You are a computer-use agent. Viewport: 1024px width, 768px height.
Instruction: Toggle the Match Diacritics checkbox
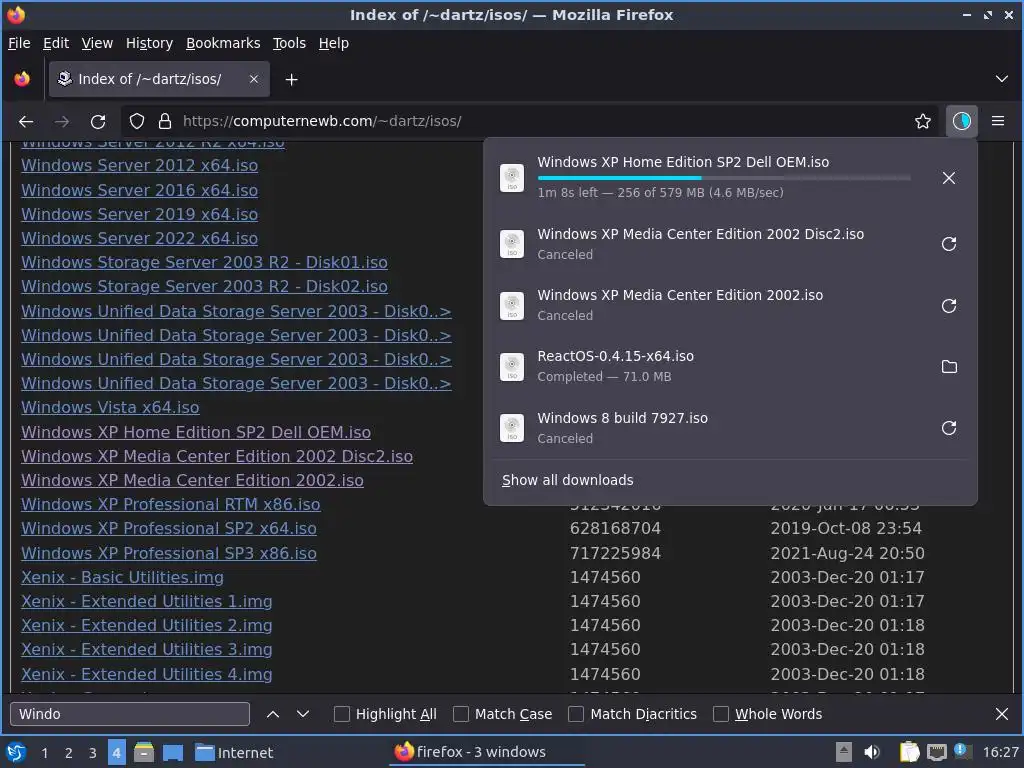tap(575, 714)
